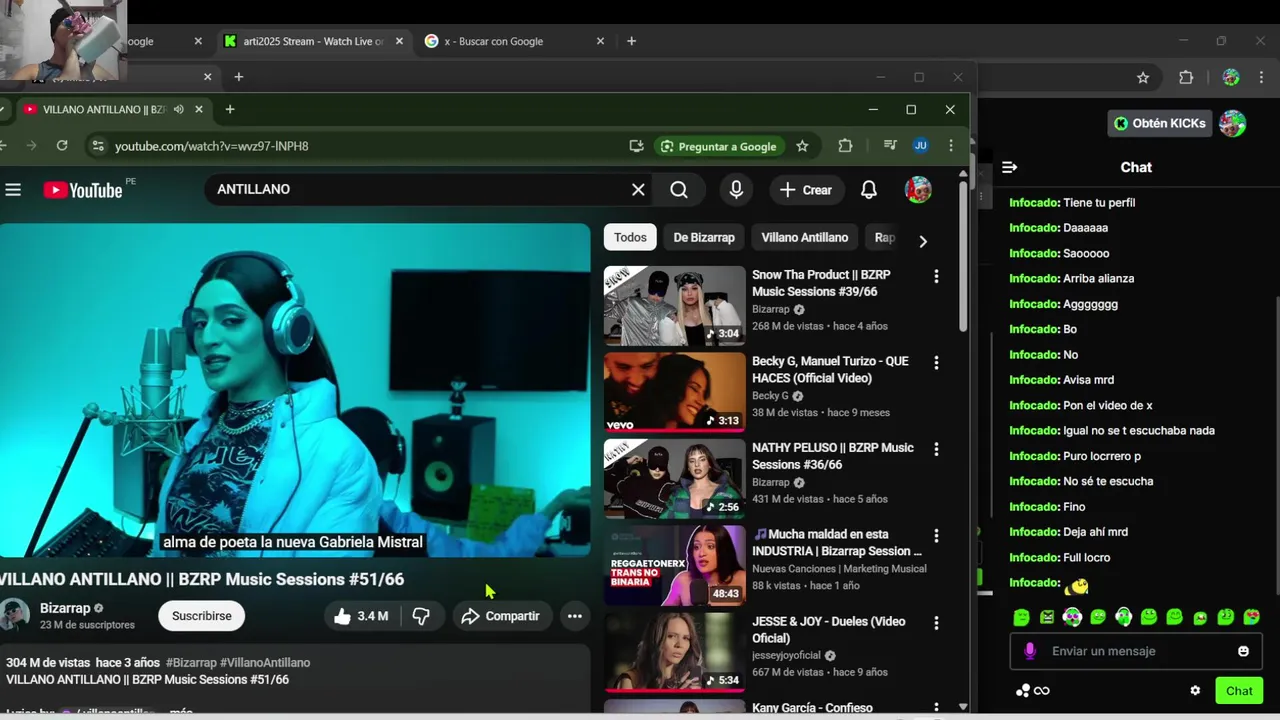
Task: Click Preguntar a Google button
Action: pos(718,146)
